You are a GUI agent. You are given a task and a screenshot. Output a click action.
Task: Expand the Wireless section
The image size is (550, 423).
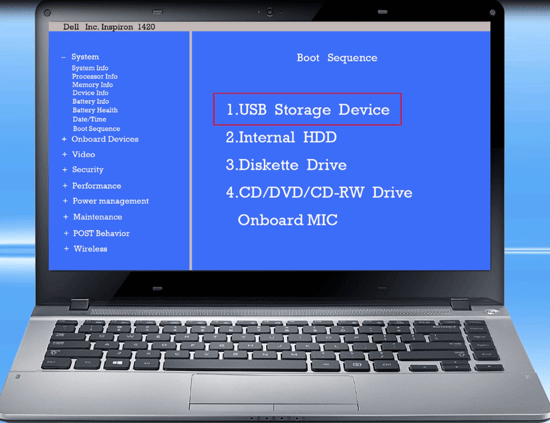tap(66, 249)
